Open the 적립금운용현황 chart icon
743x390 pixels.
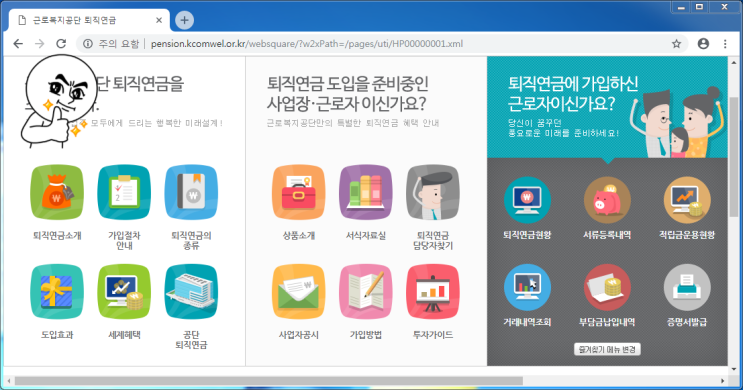click(687, 200)
